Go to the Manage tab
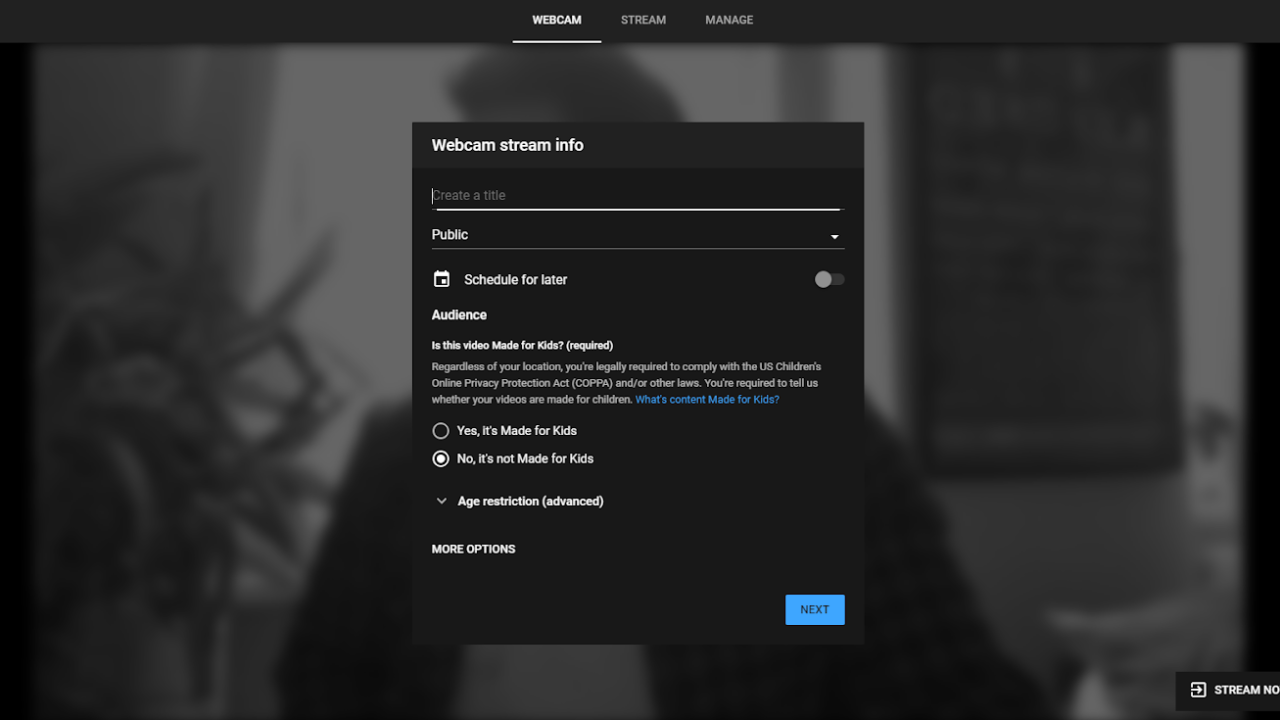1280x720 pixels. [729, 20]
